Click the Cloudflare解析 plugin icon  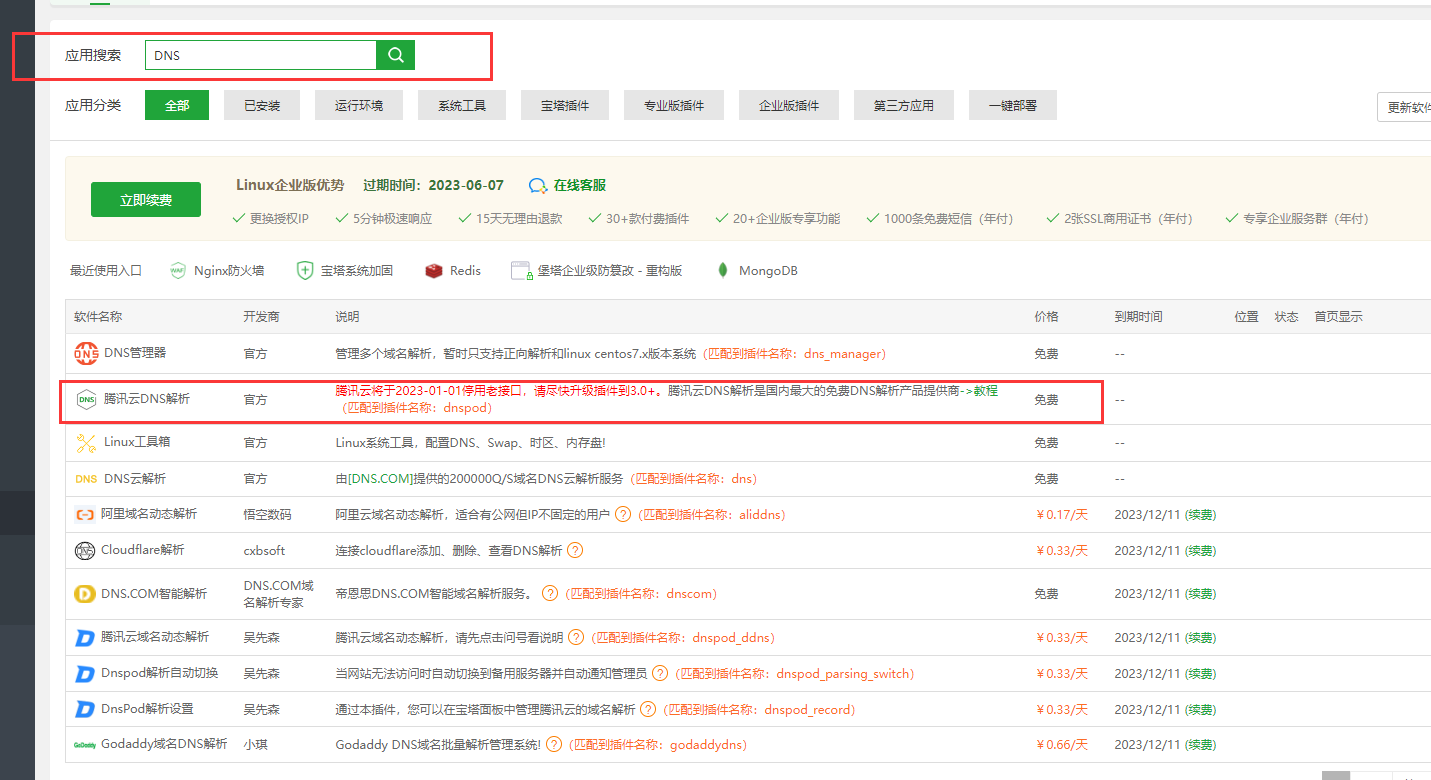85,550
